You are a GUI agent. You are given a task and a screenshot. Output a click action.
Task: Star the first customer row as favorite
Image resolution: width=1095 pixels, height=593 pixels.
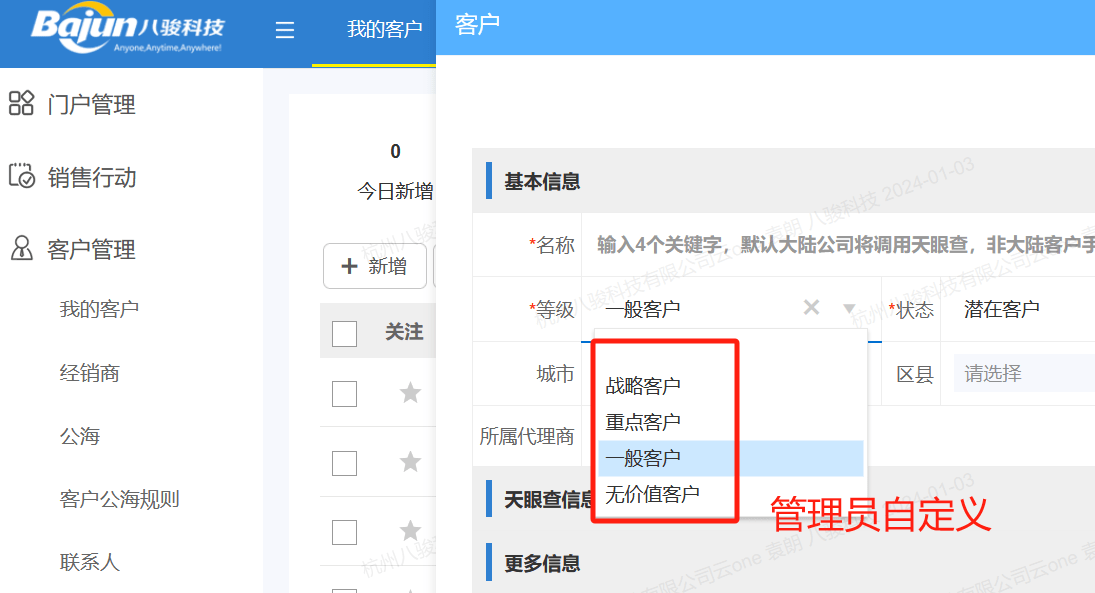pyautogui.click(x=410, y=394)
